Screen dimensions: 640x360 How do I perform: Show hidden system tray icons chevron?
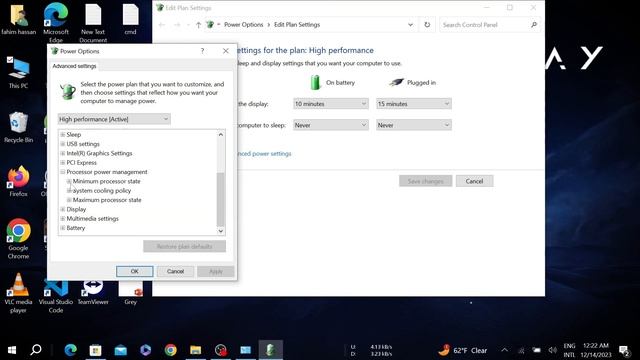tap(504, 350)
